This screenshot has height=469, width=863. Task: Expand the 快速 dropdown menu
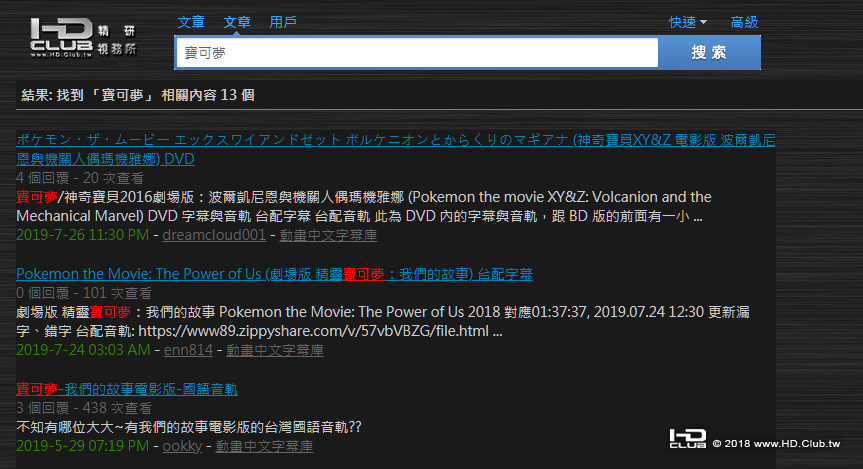(x=687, y=23)
